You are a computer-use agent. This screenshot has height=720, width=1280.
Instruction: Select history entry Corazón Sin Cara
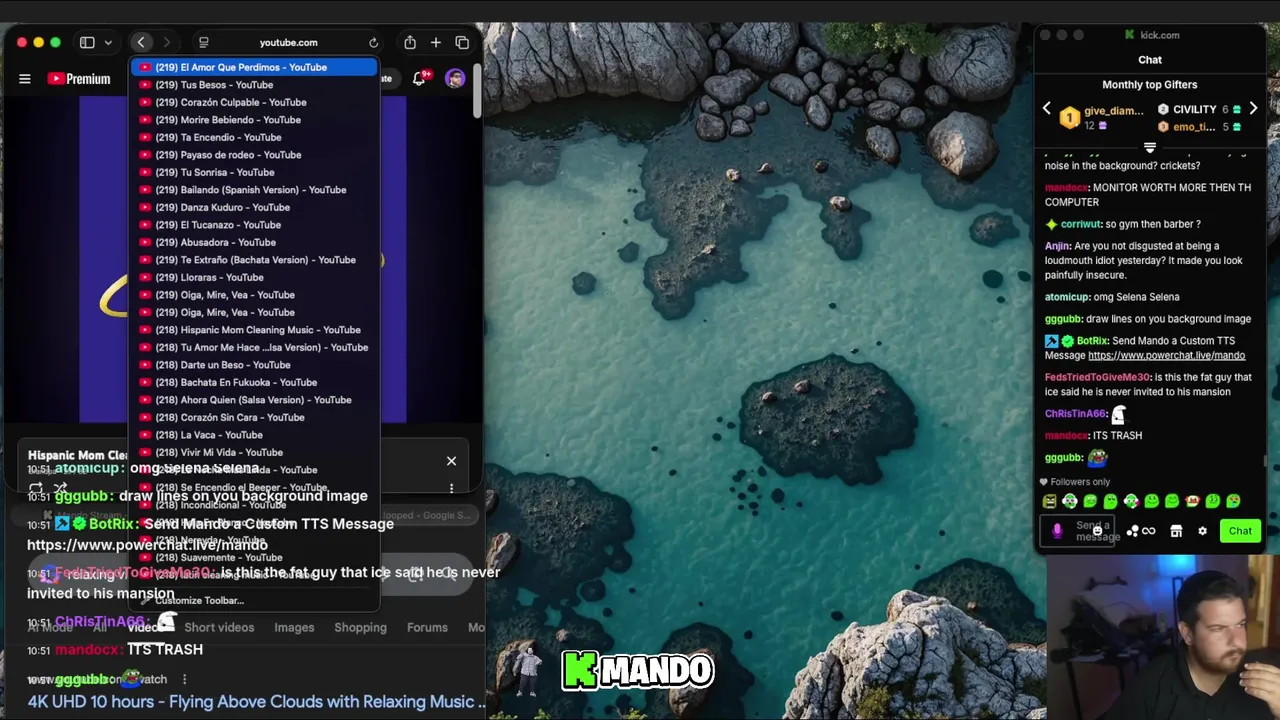(x=254, y=417)
